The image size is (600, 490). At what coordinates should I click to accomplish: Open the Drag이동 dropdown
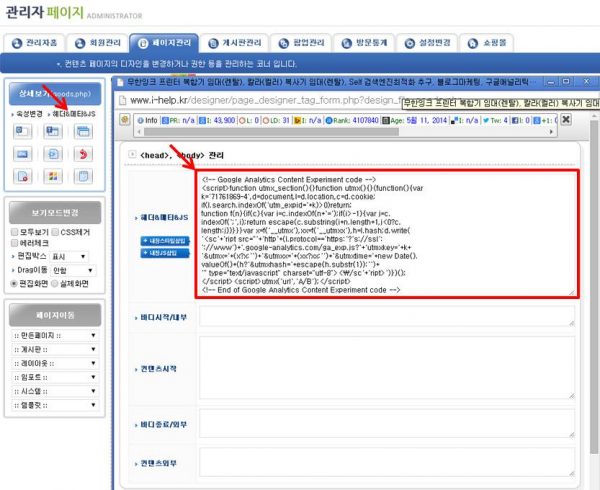click(73, 270)
